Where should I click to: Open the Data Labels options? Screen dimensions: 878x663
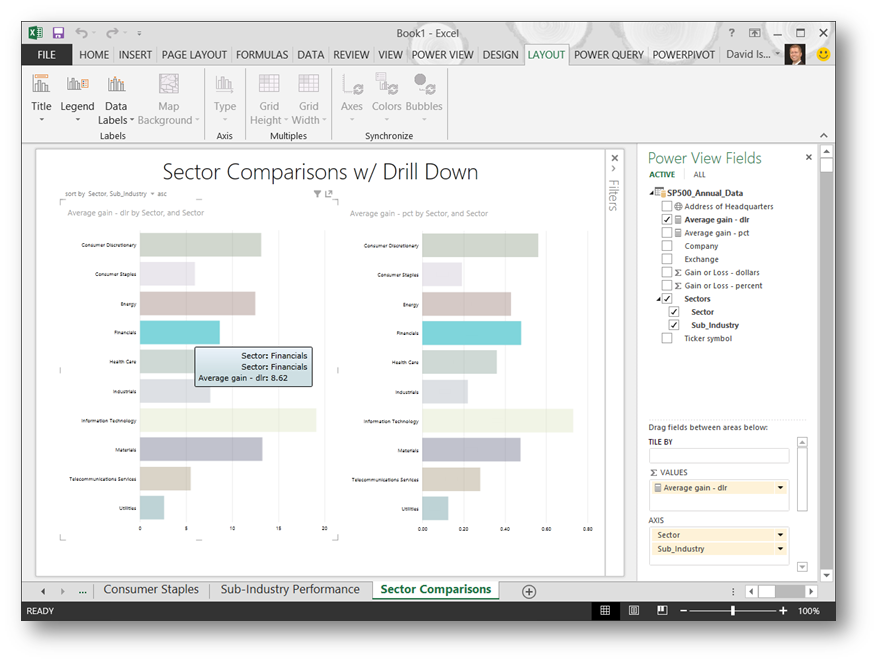116,99
